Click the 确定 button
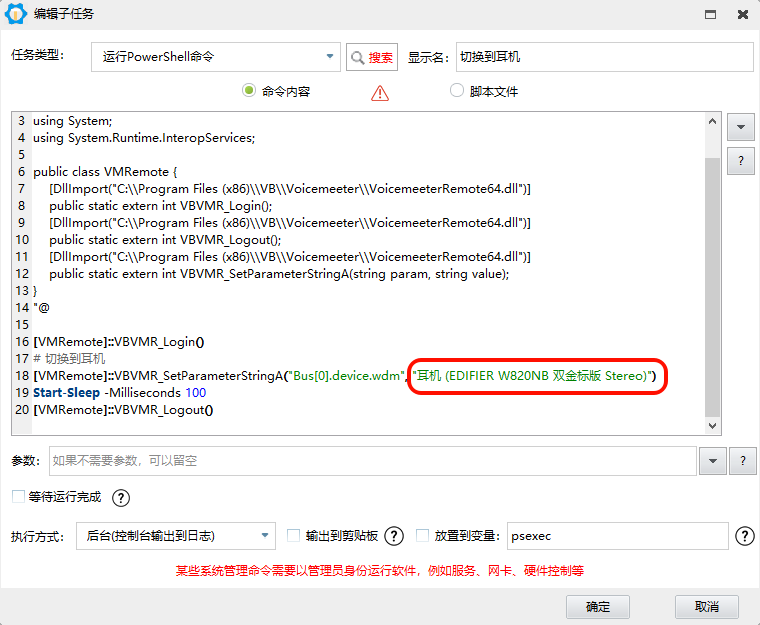 click(x=598, y=607)
